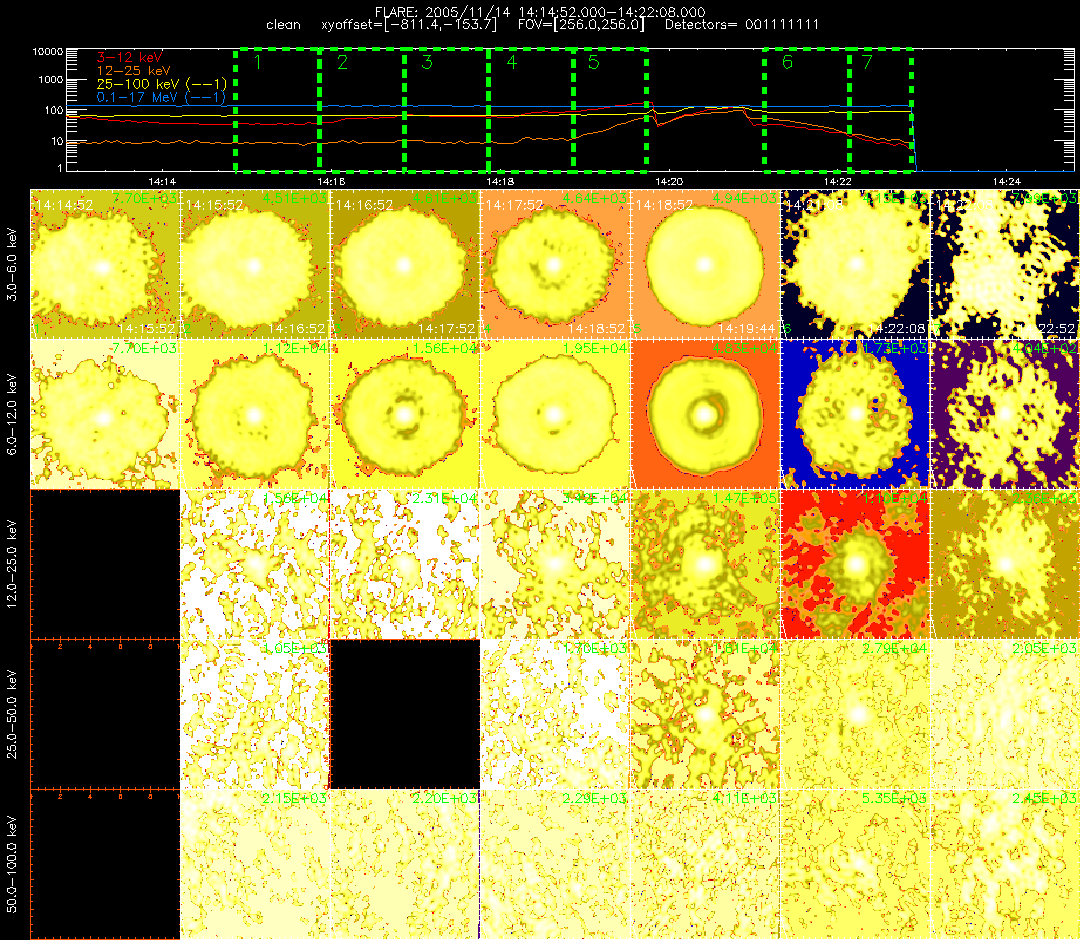Open the 3-6 keV image starting 14:18:52

[705, 264]
